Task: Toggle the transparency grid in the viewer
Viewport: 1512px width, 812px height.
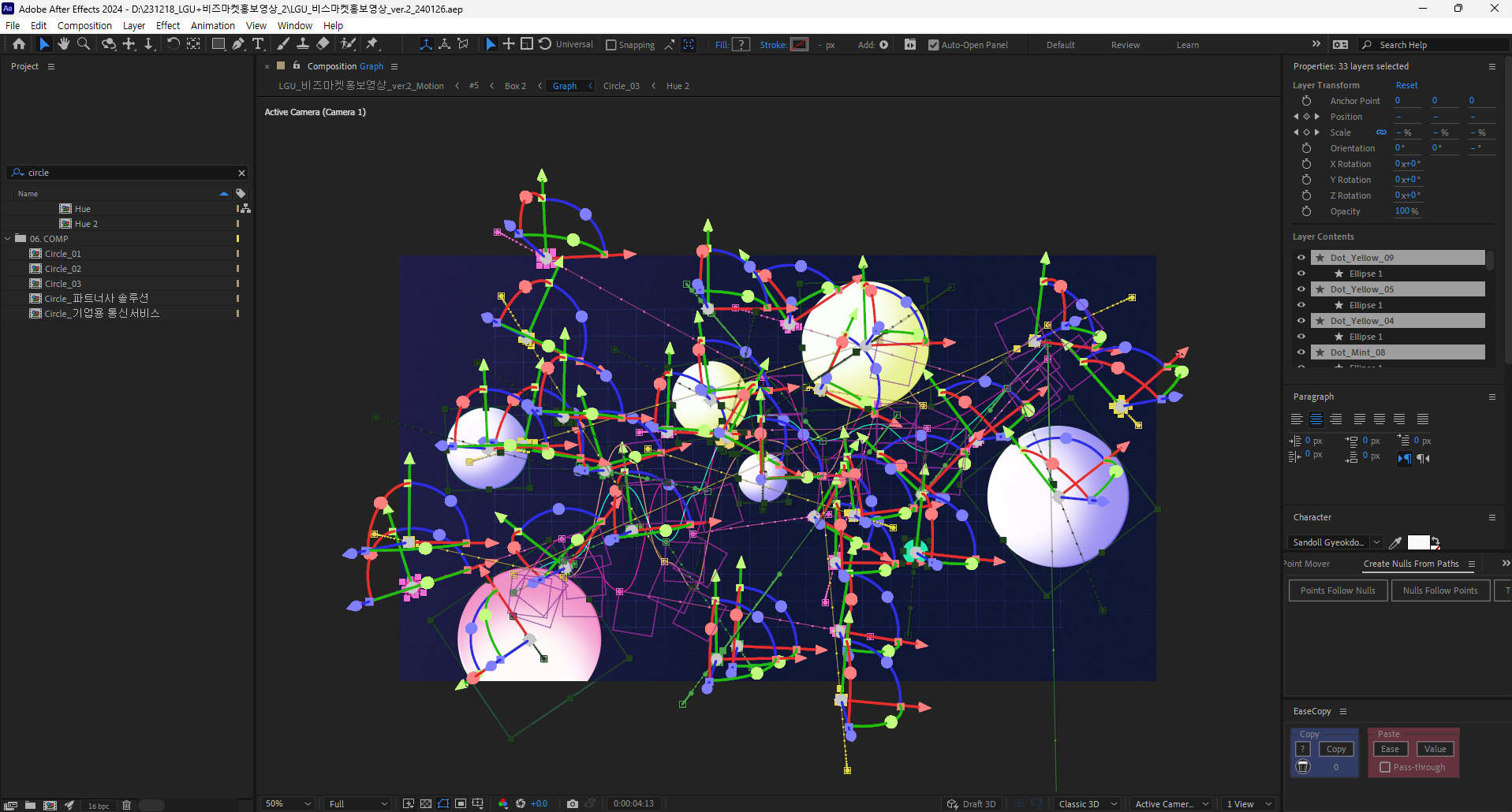Action: coord(424,803)
